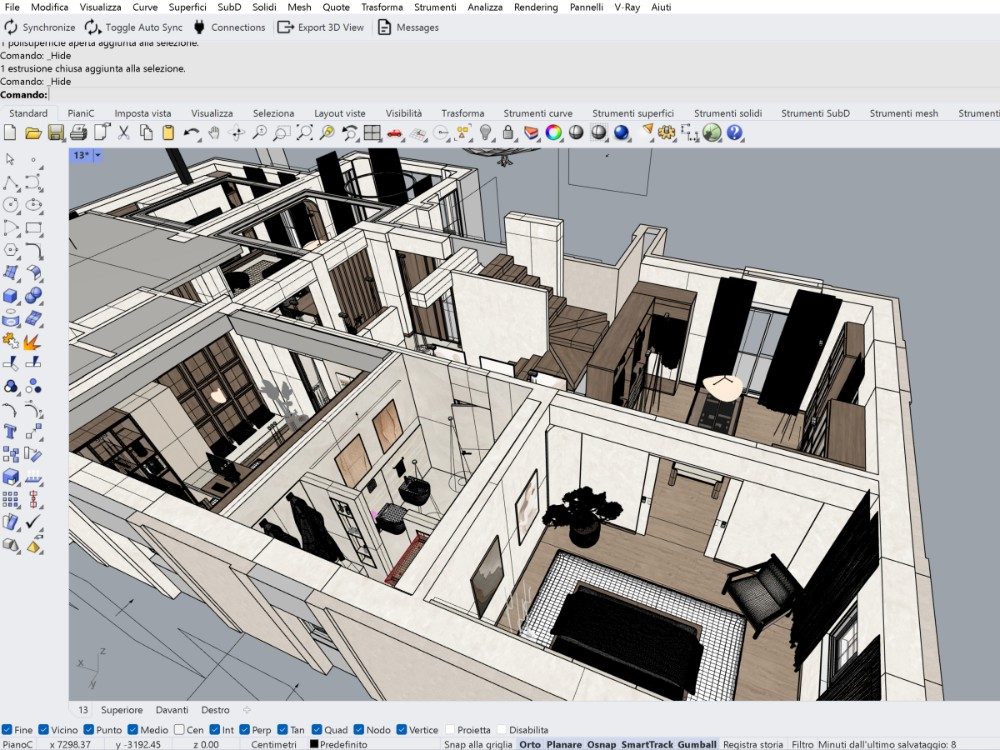Toggle the Vicino osnap checkbox
This screenshot has height=750, width=1000.
43,730
